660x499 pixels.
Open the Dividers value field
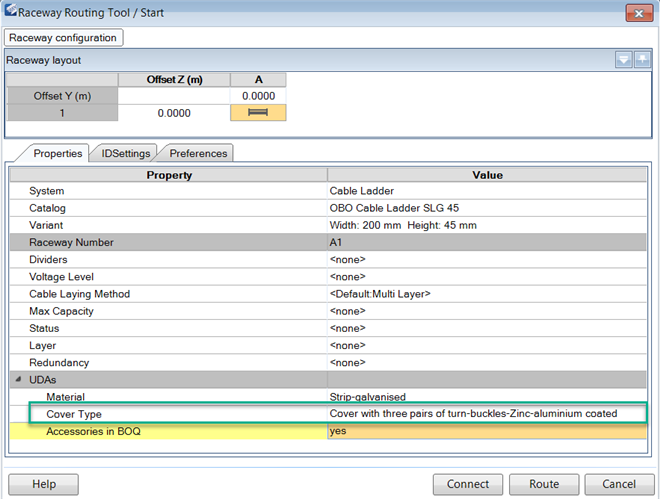click(487, 260)
